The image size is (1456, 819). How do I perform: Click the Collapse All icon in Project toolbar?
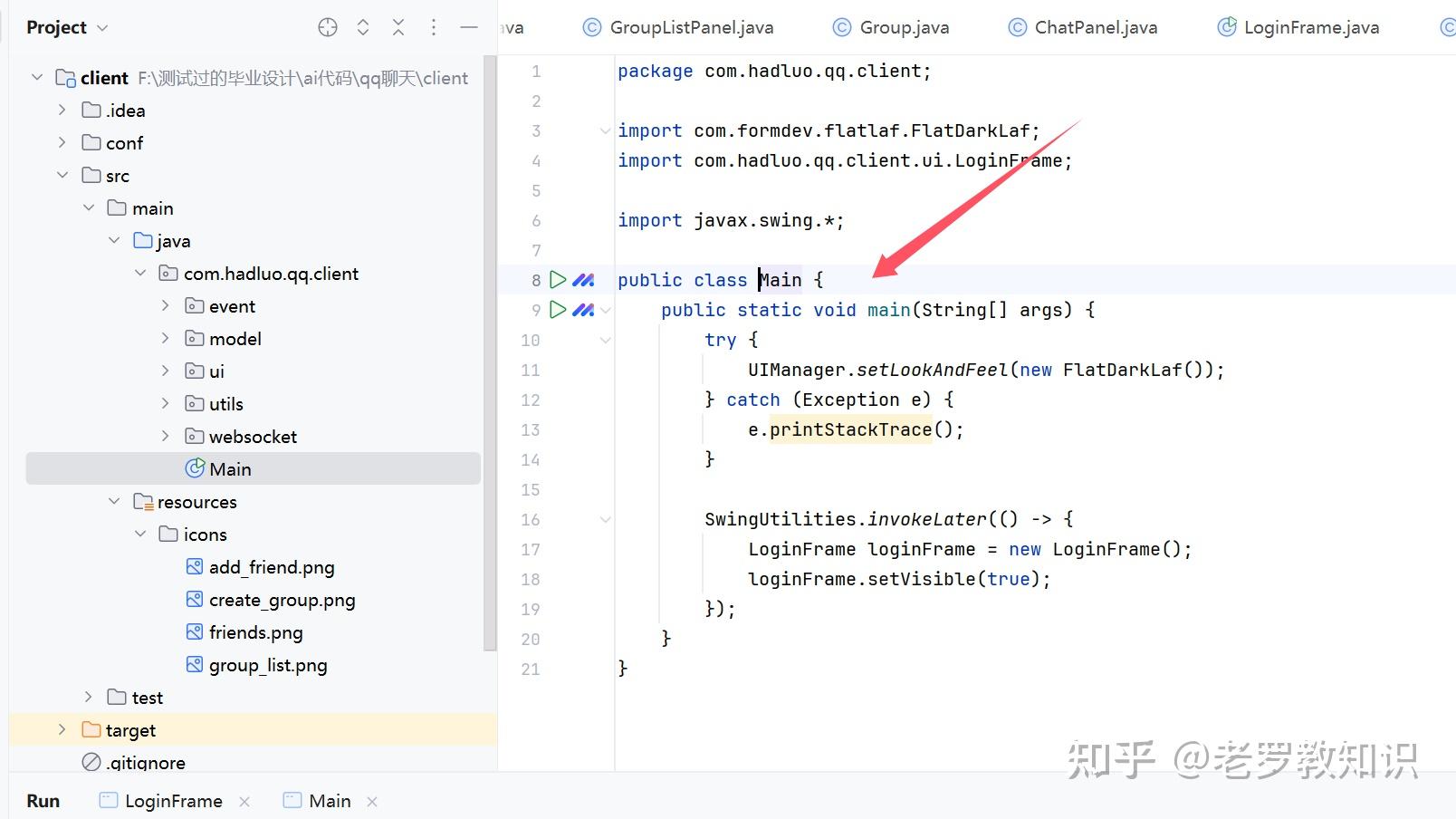click(398, 27)
